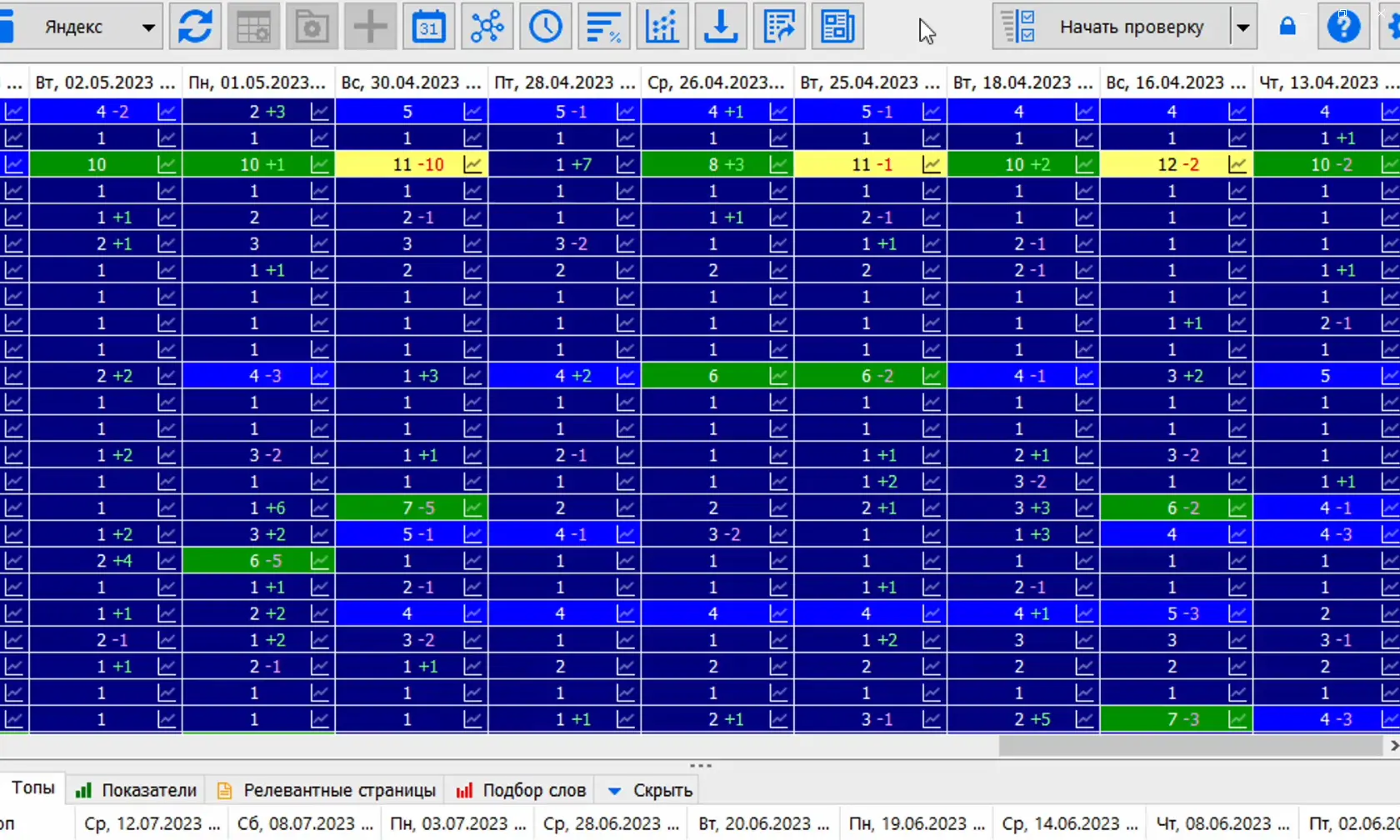Open chart icon beside the '12 -2' cell
The width and height of the screenshot is (1400, 840).
[x=1237, y=164]
